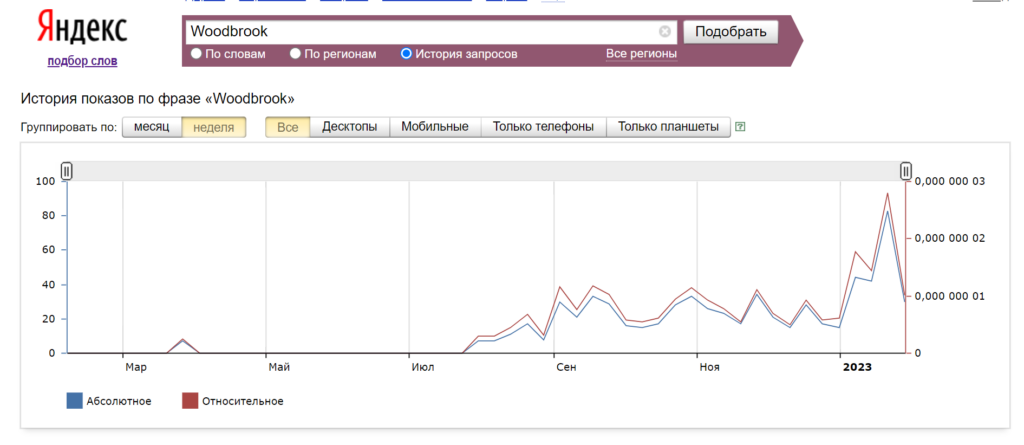1024x445 pixels.
Task: Click the 'Май' axis label
Action: point(279,368)
